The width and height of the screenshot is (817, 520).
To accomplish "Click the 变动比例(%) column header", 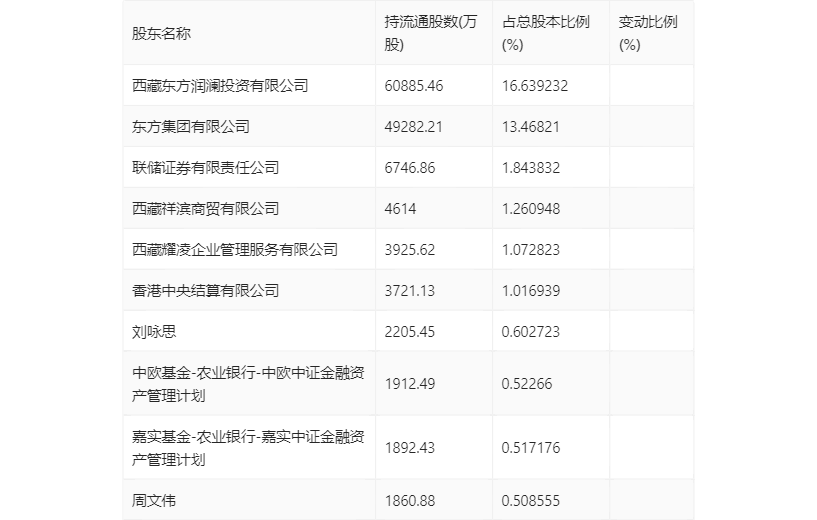I will pos(648,33).
